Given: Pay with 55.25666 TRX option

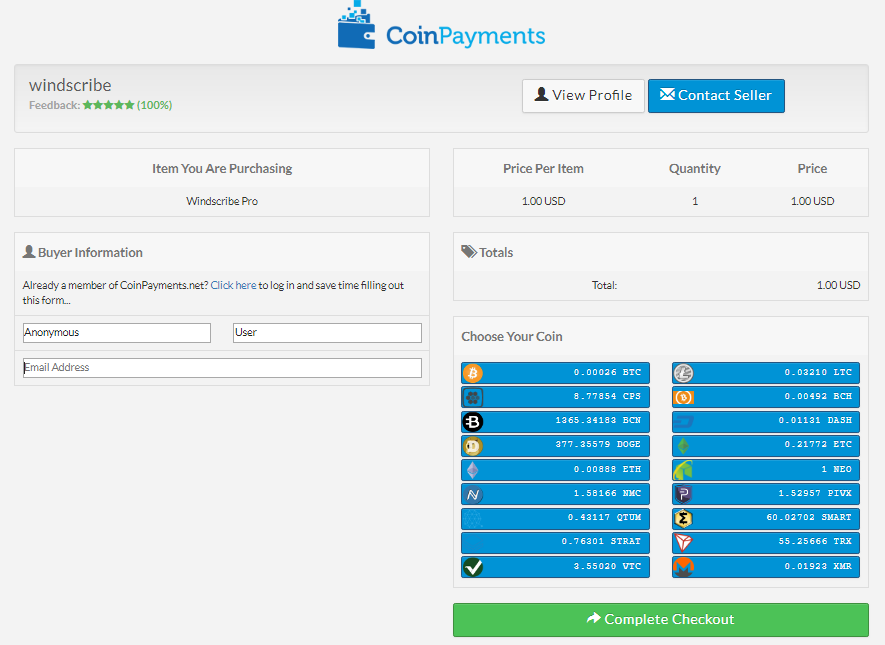Looking at the screenshot, I should (x=766, y=542).
